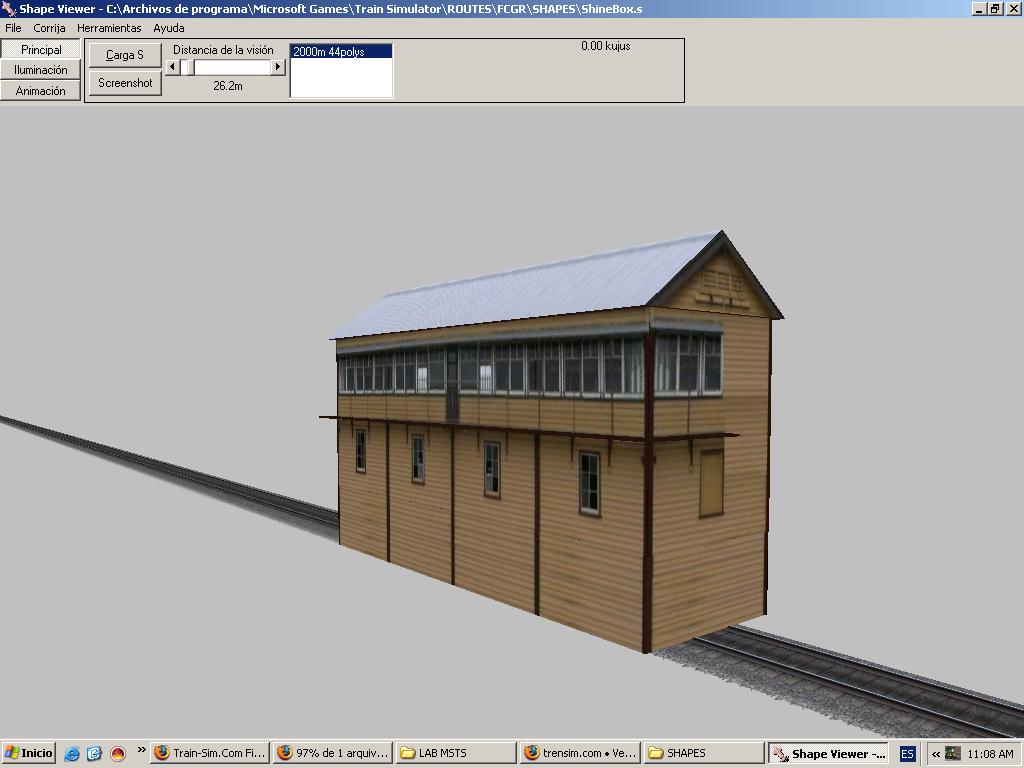Image resolution: width=1024 pixels, height=768 pixels.
Task: Expand the quick launch overflow chevron
Action: [141, 749]
